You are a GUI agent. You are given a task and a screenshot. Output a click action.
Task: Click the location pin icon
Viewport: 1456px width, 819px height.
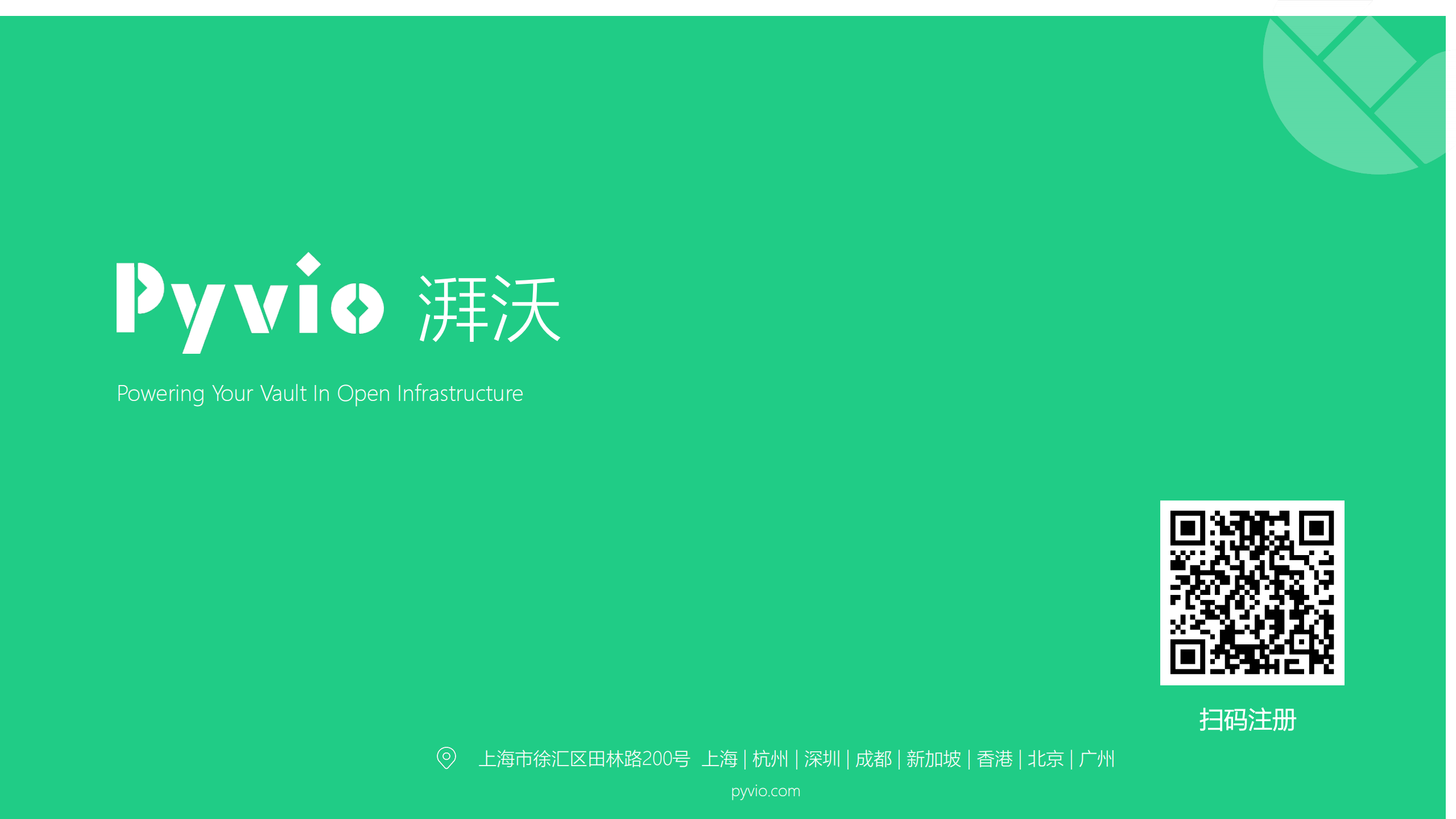[x=446, y=758]
